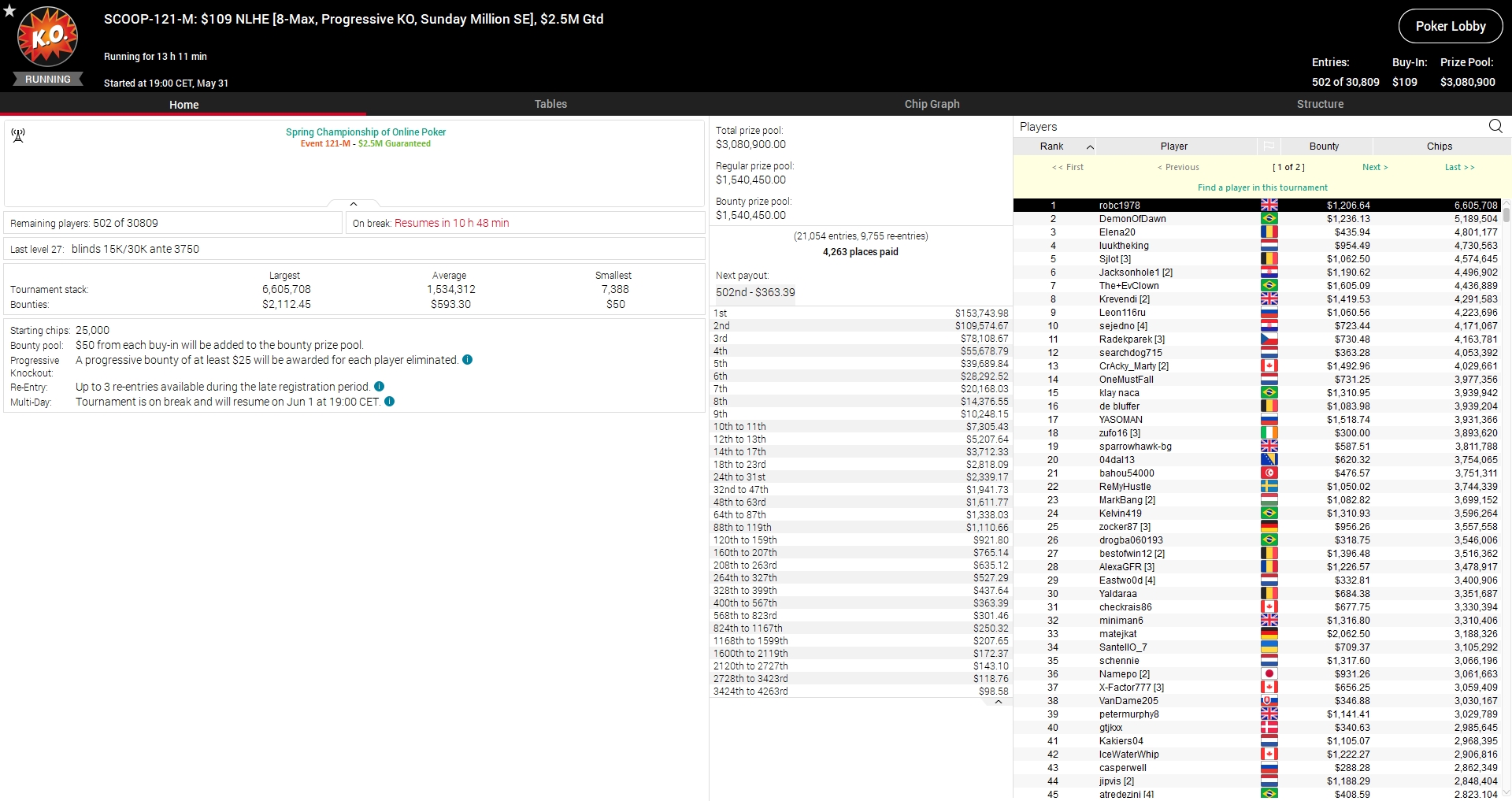
Task: Select player robc1978 row
Action: point(1257,206)
